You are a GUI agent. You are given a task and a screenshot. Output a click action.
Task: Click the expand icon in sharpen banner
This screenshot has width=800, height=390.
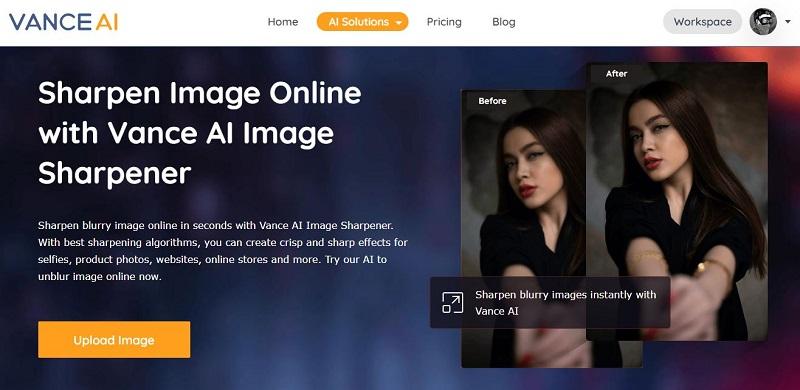453,302
